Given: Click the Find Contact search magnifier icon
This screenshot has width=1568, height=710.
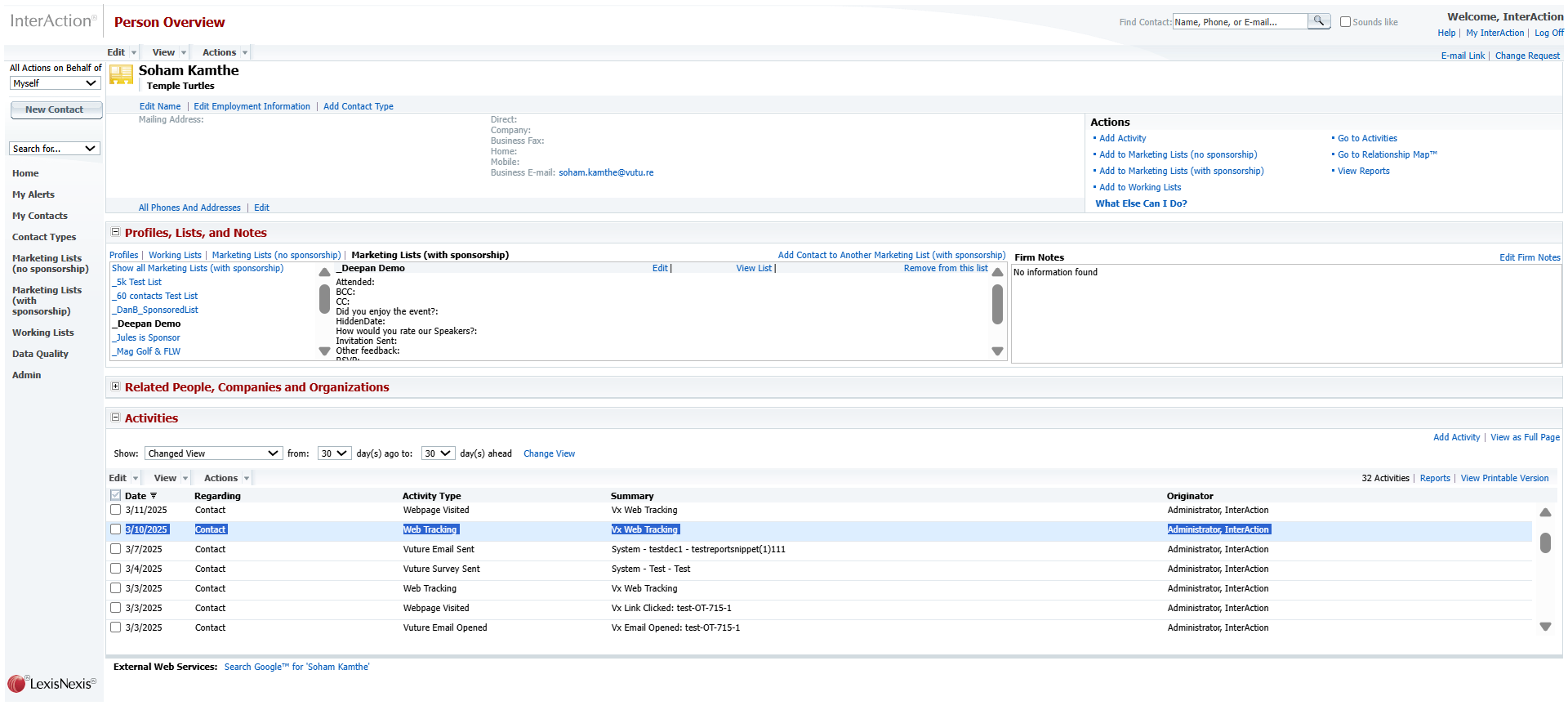Looking at the screenshot, I should click(1319, 21).
